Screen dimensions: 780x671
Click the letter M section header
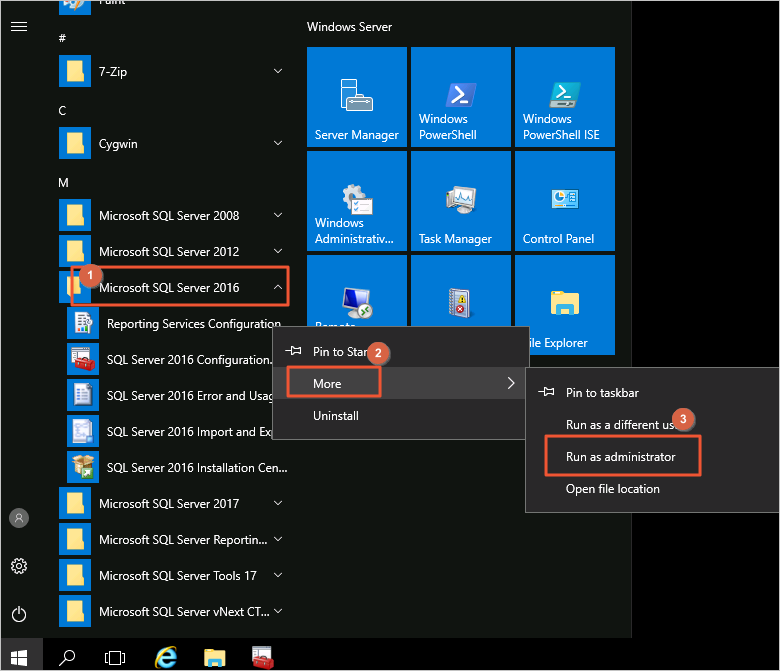point(63,183)
